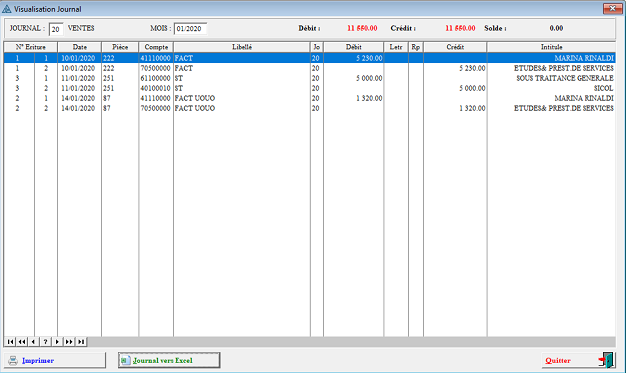Click the Solde value 0.00
Viewport: 626px width, 373px height.
click(x=556, y=28)
